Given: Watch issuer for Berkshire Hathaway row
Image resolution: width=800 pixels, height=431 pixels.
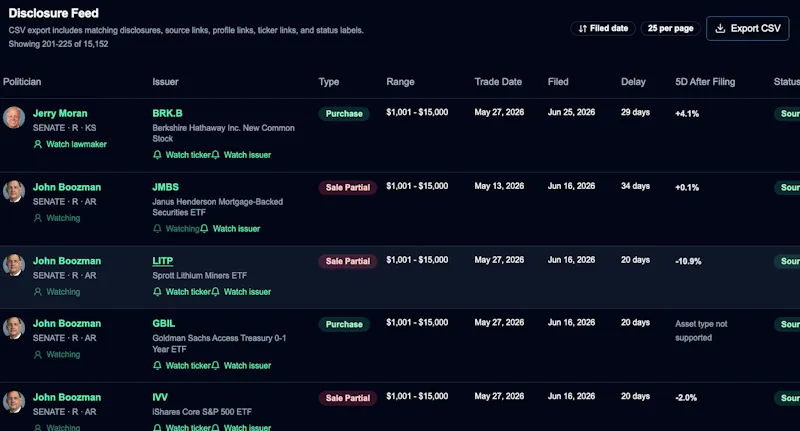Looking at the screenshot, I should tap(241, 155).
